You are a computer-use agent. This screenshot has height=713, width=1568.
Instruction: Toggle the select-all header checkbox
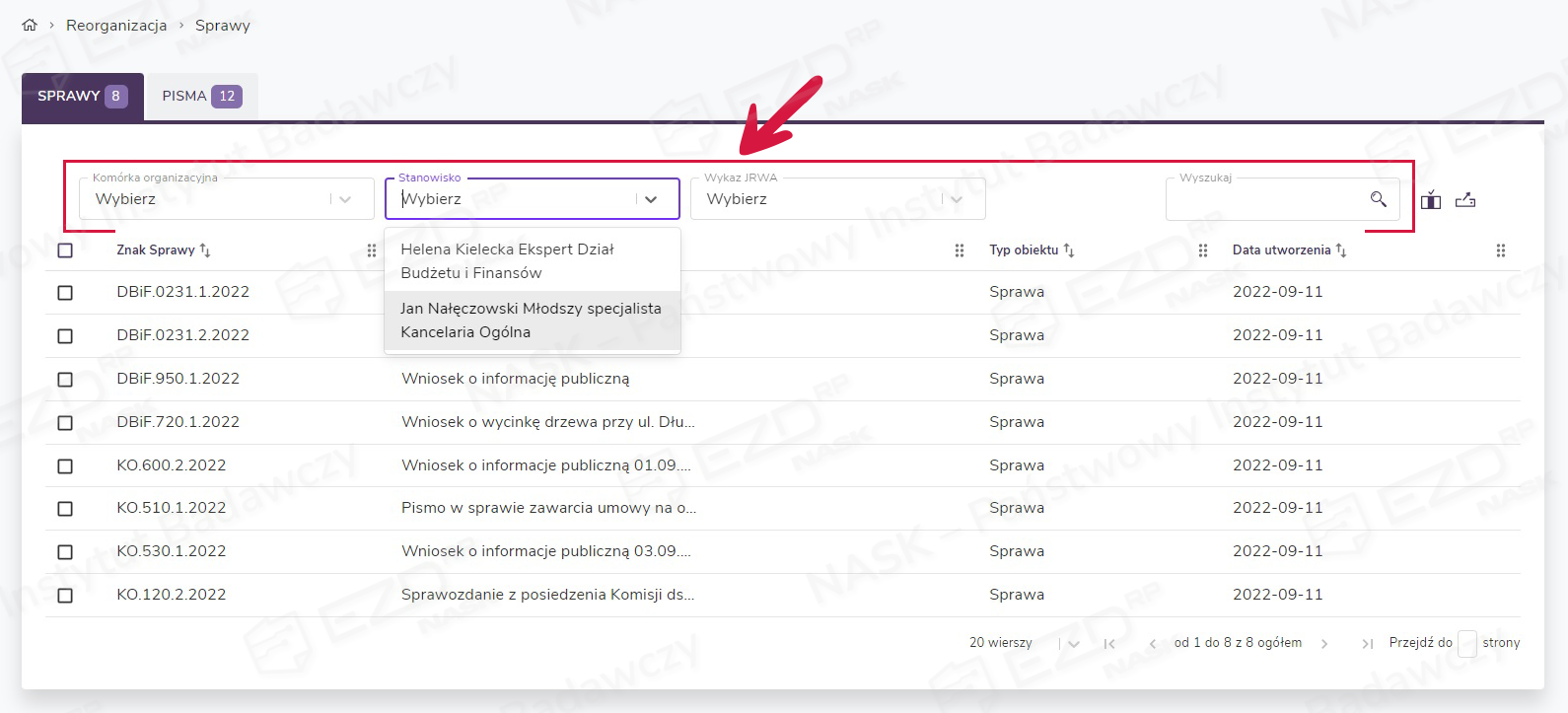[x=65, y=250]
